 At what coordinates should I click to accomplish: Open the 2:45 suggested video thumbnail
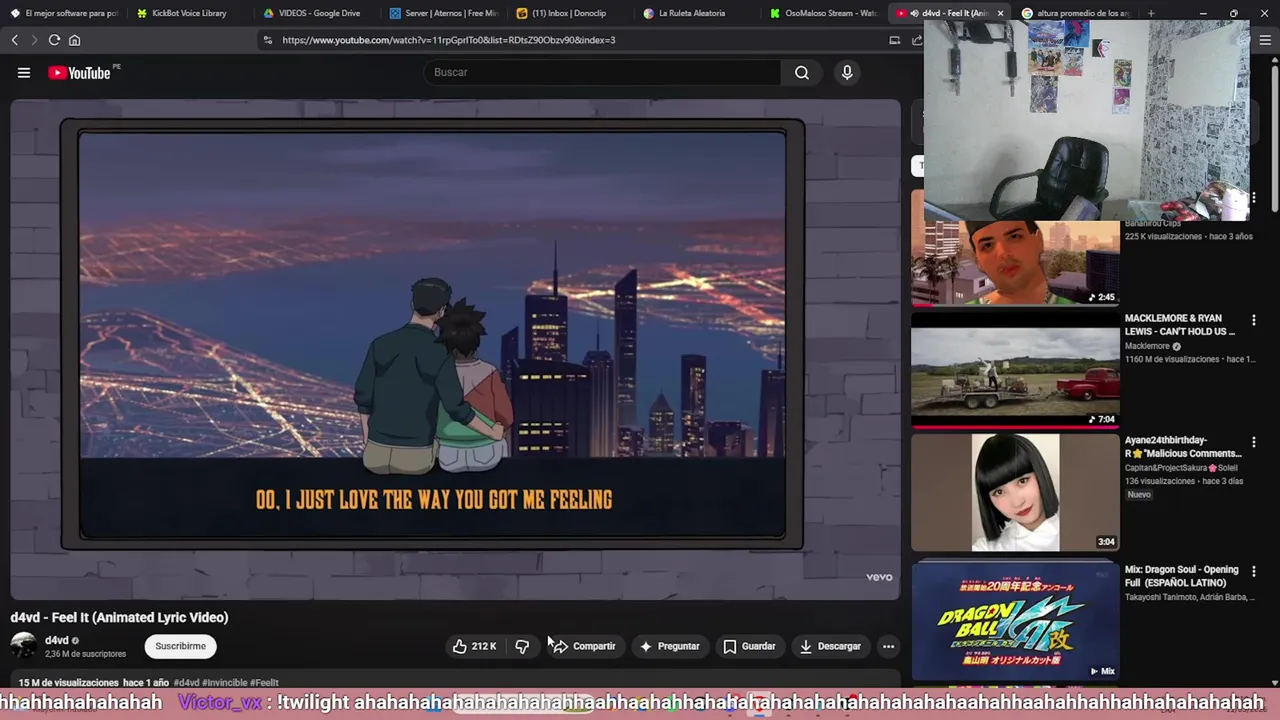[x=1015, y=262]
